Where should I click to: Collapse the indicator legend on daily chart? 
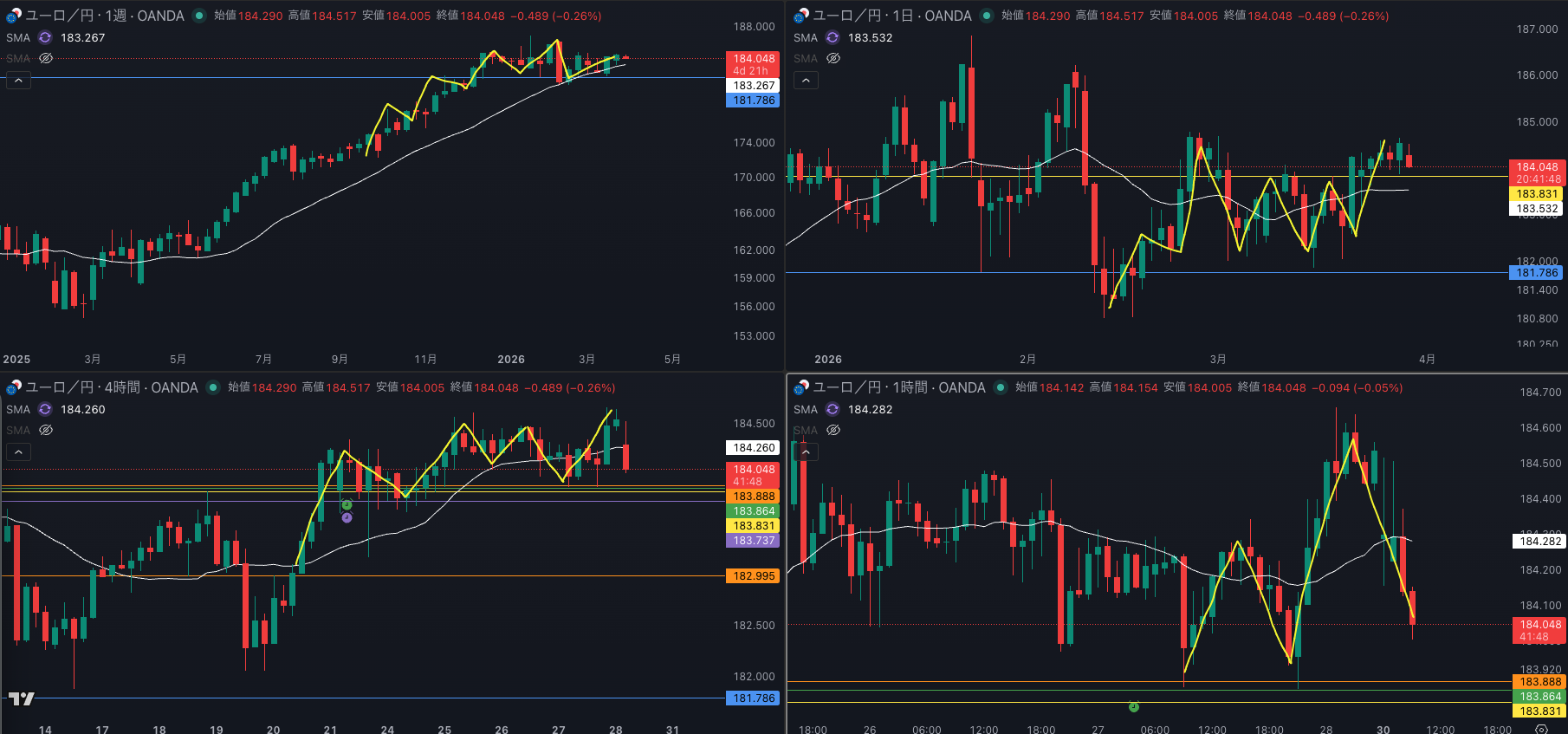(x=806, y=80)
